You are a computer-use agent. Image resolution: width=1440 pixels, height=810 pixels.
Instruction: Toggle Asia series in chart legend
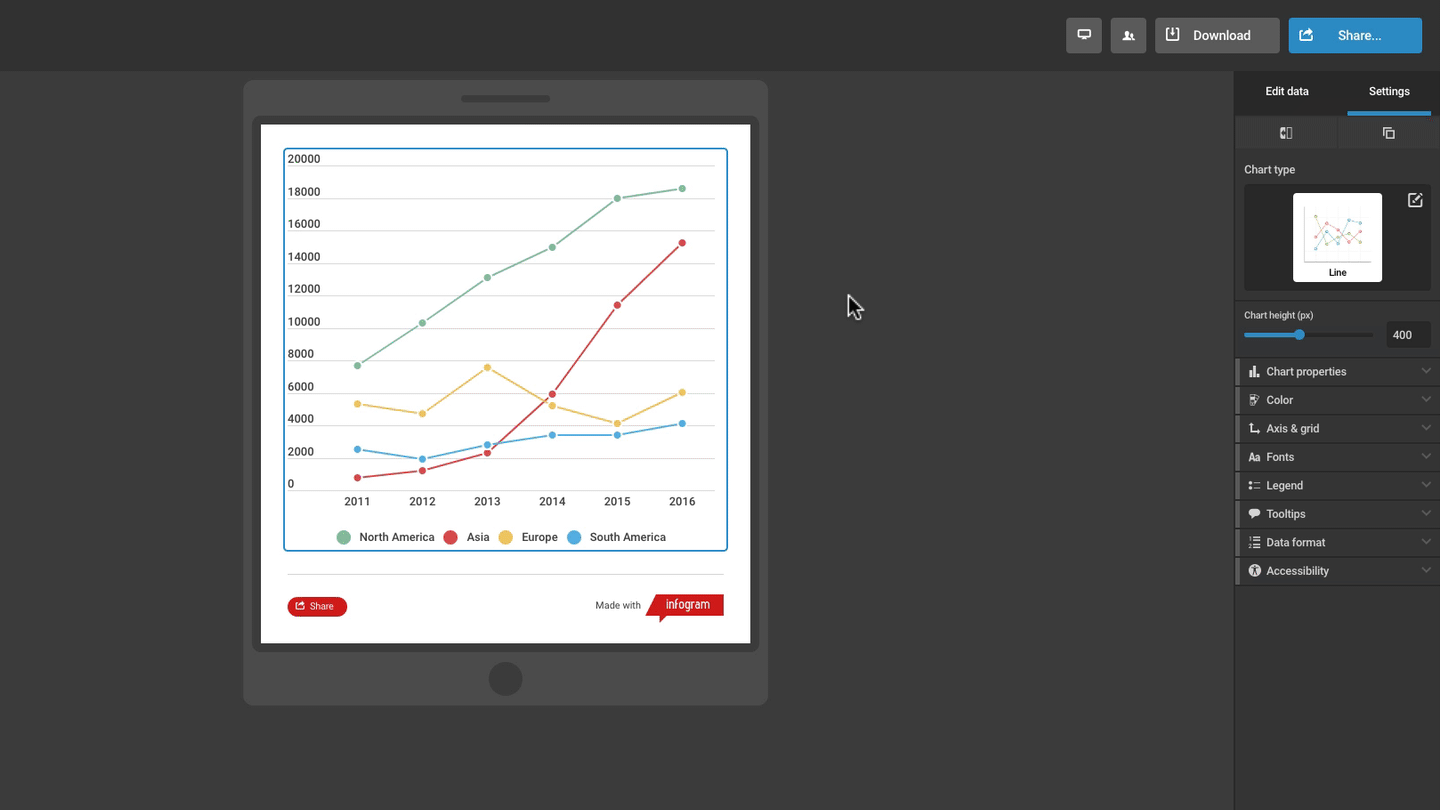[x=467, y=537]
